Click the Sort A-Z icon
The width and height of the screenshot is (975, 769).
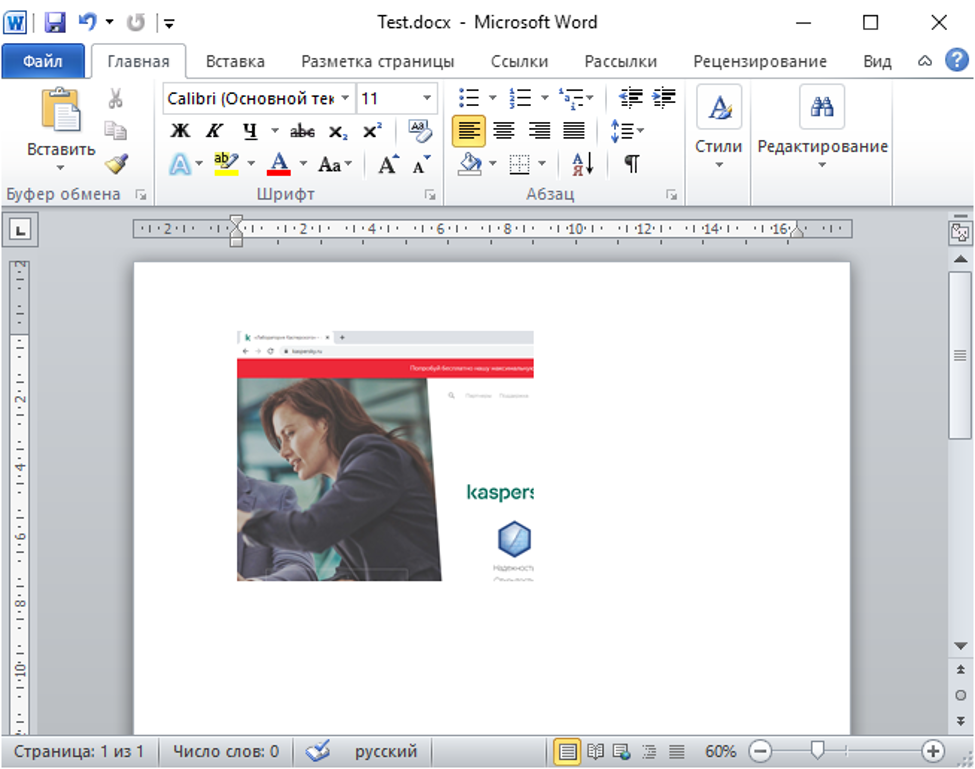583,164
